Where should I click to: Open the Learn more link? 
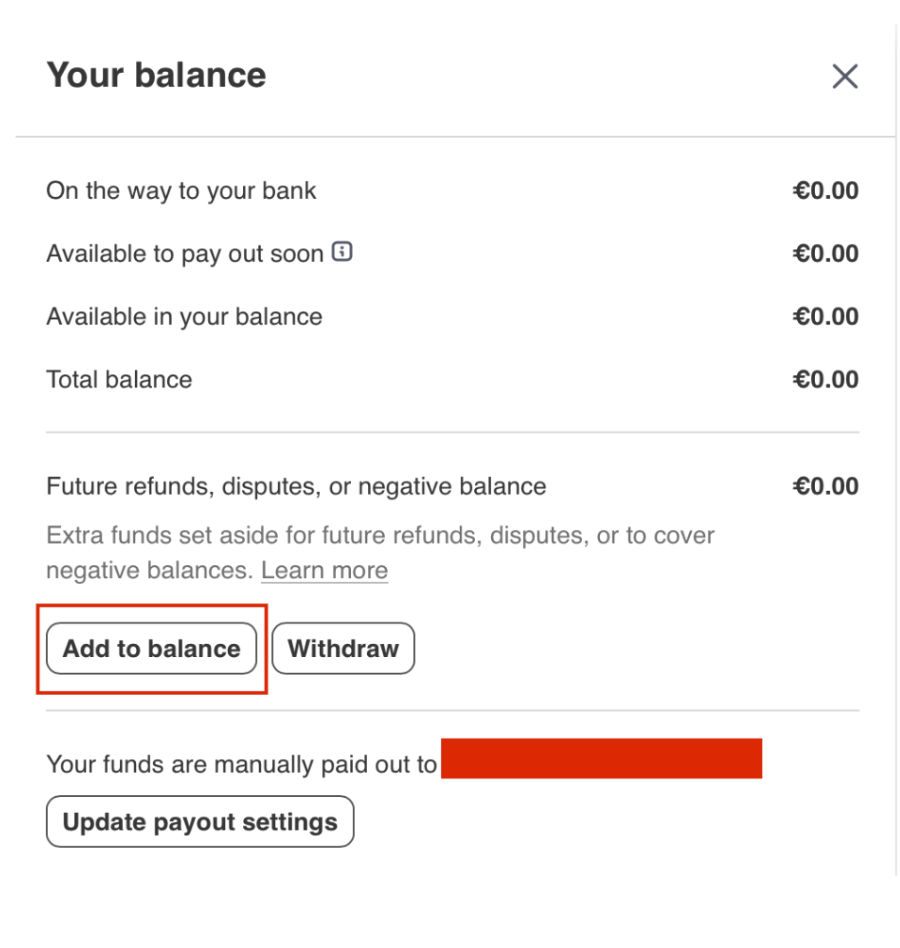[x=324, y=571]
